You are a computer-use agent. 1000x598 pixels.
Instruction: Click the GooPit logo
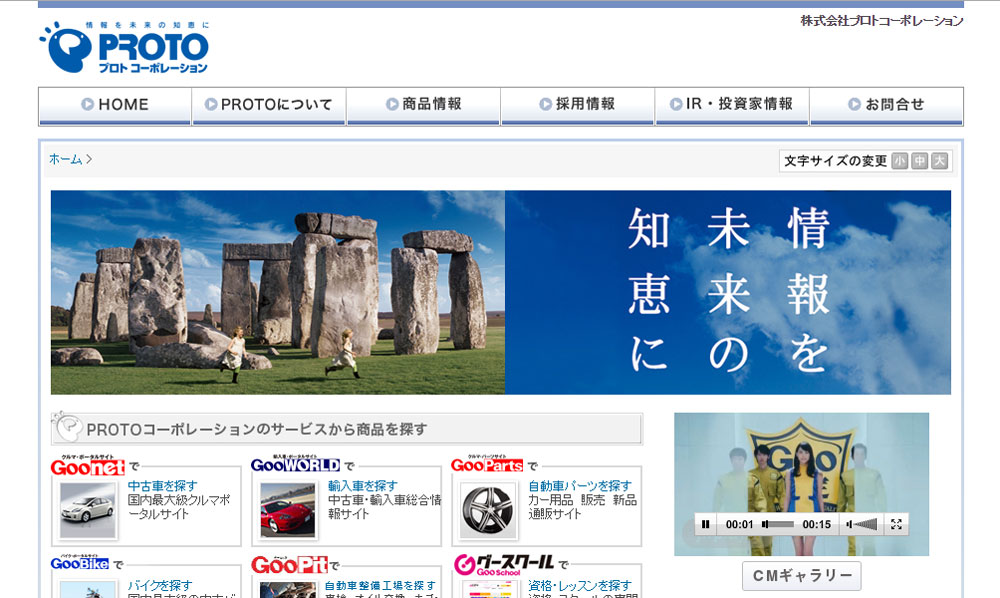point(290,564)
